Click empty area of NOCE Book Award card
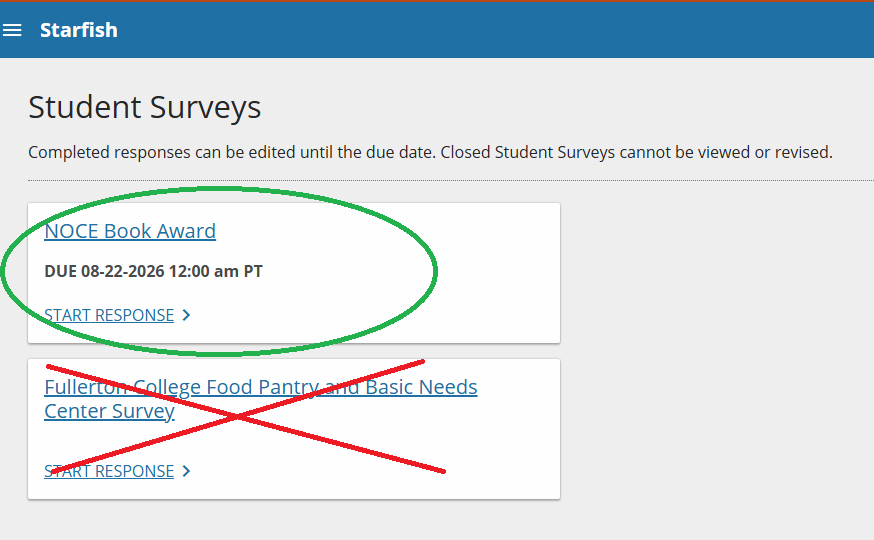Screen dimensions: 874x540 pyautogui.click(x=491, y=273)
